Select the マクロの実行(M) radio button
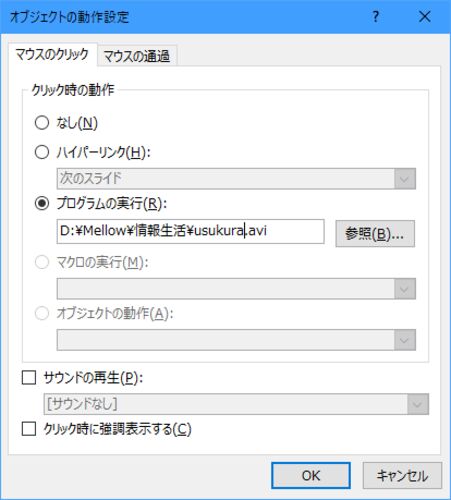Screen dimensions: 451x500 coord(42,262)
